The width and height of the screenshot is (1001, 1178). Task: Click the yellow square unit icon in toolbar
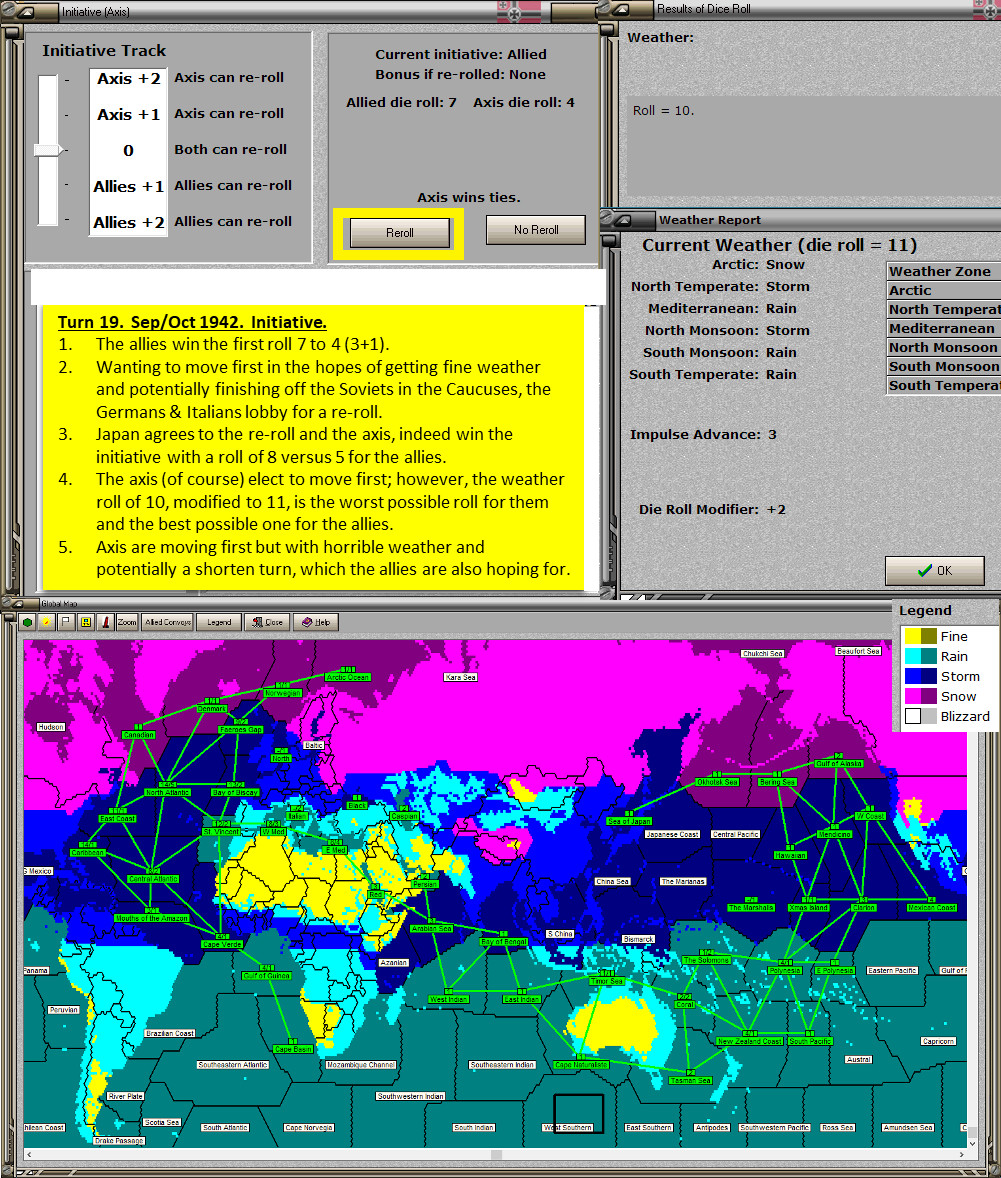(x=86, y=622)
